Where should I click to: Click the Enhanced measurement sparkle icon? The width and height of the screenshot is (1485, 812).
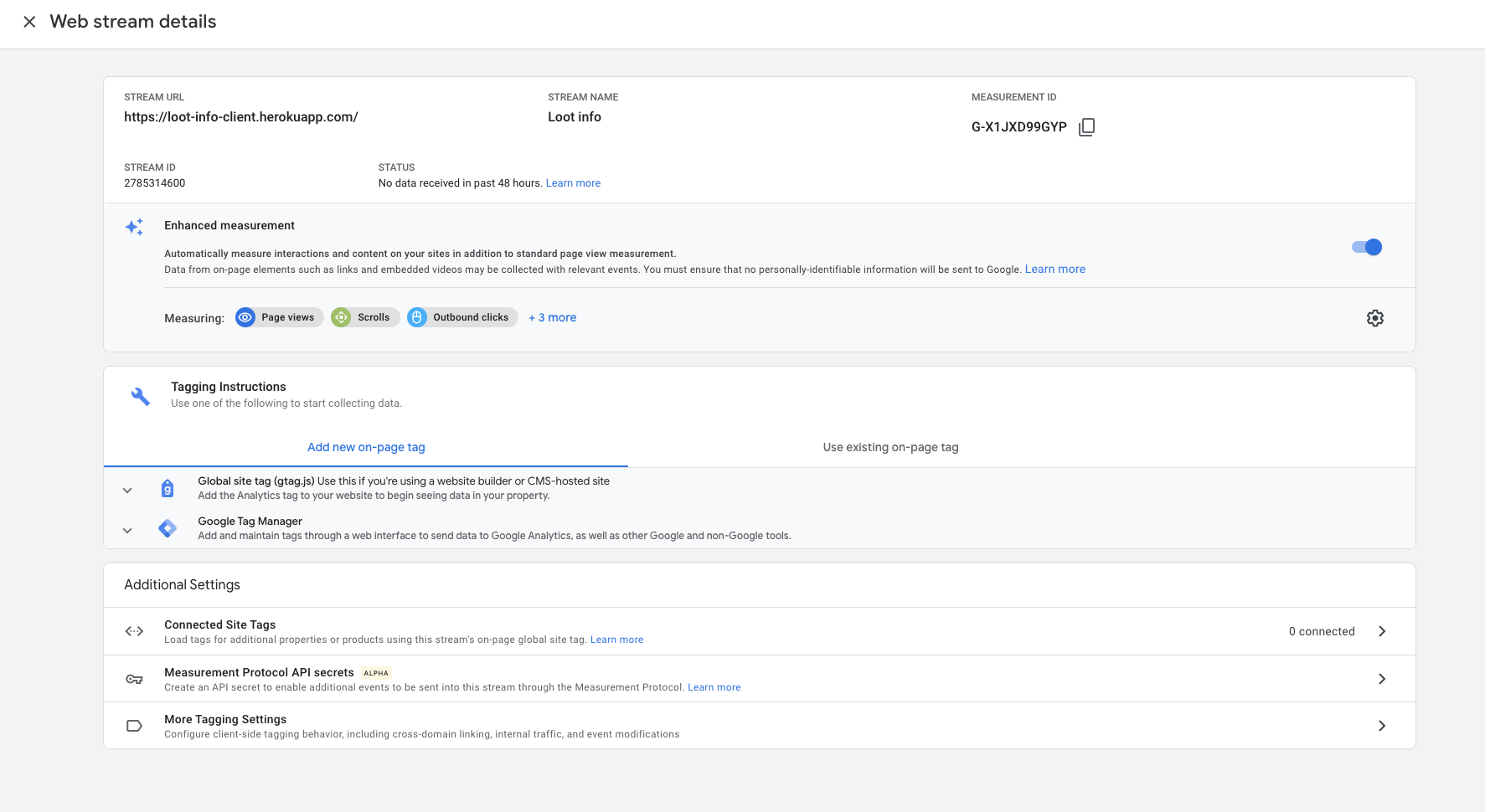point(134,227)
